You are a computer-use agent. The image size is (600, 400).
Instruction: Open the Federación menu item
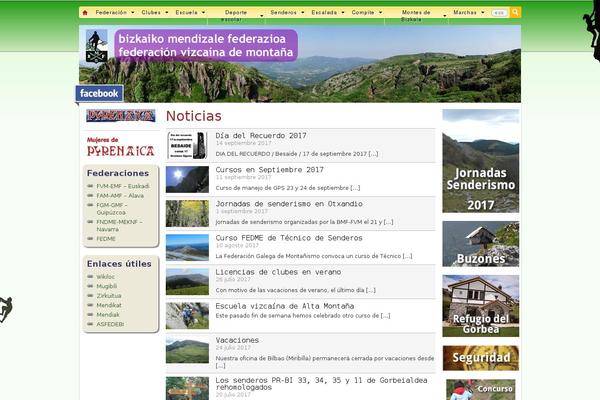(111, 13)
